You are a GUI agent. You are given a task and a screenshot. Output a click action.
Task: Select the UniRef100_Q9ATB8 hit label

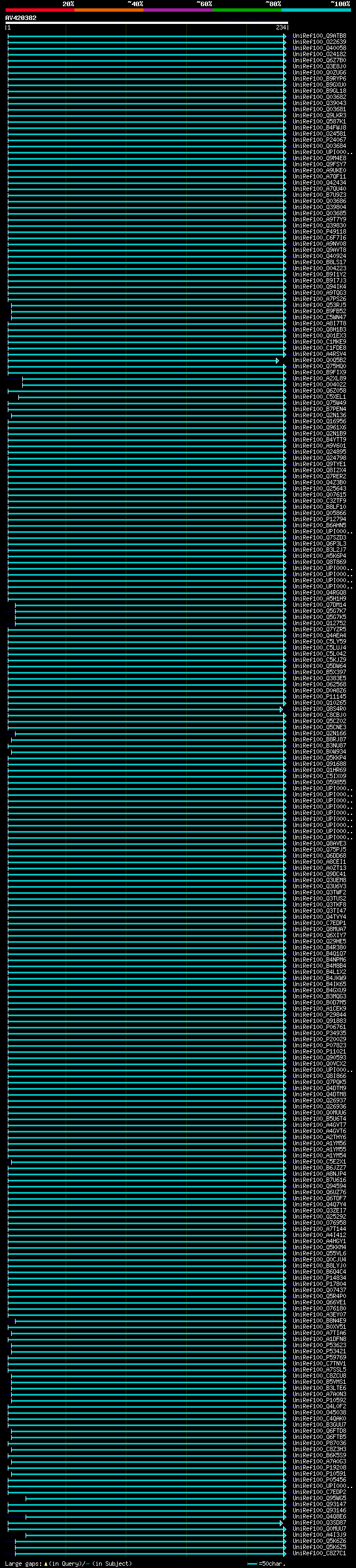319,36
